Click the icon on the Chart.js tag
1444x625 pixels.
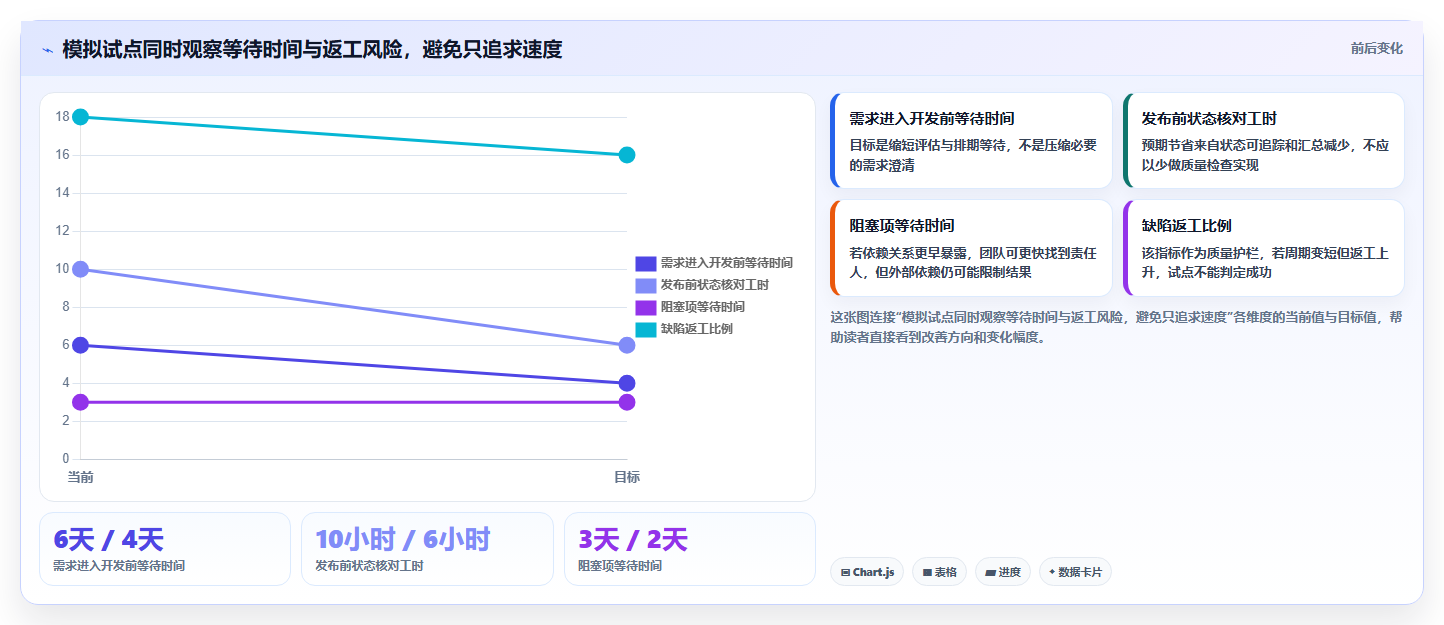pos(846,573)
